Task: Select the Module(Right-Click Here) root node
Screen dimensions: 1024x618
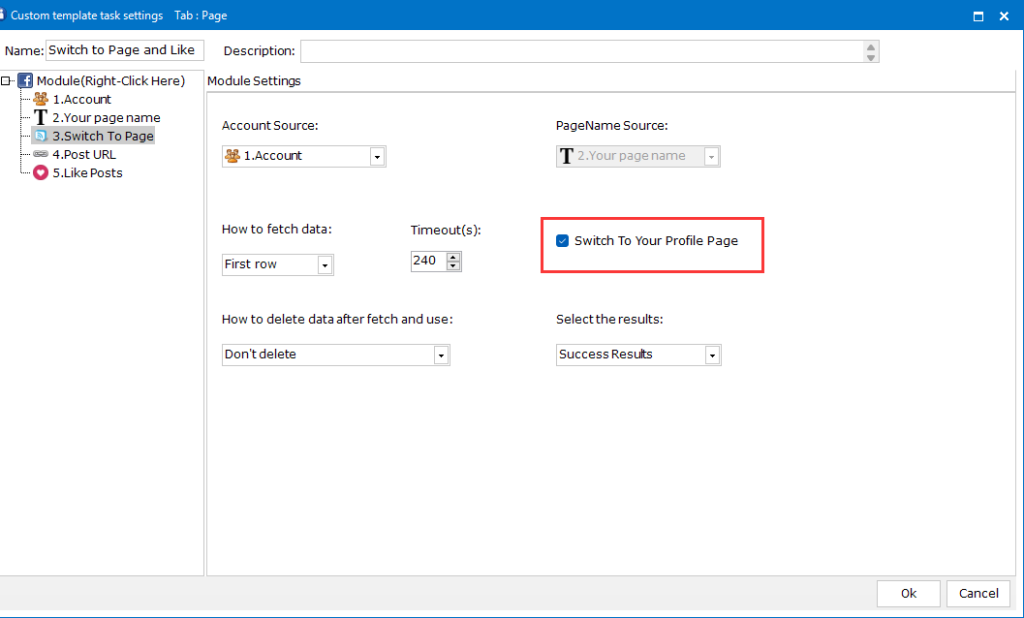Action: [111, 81]
